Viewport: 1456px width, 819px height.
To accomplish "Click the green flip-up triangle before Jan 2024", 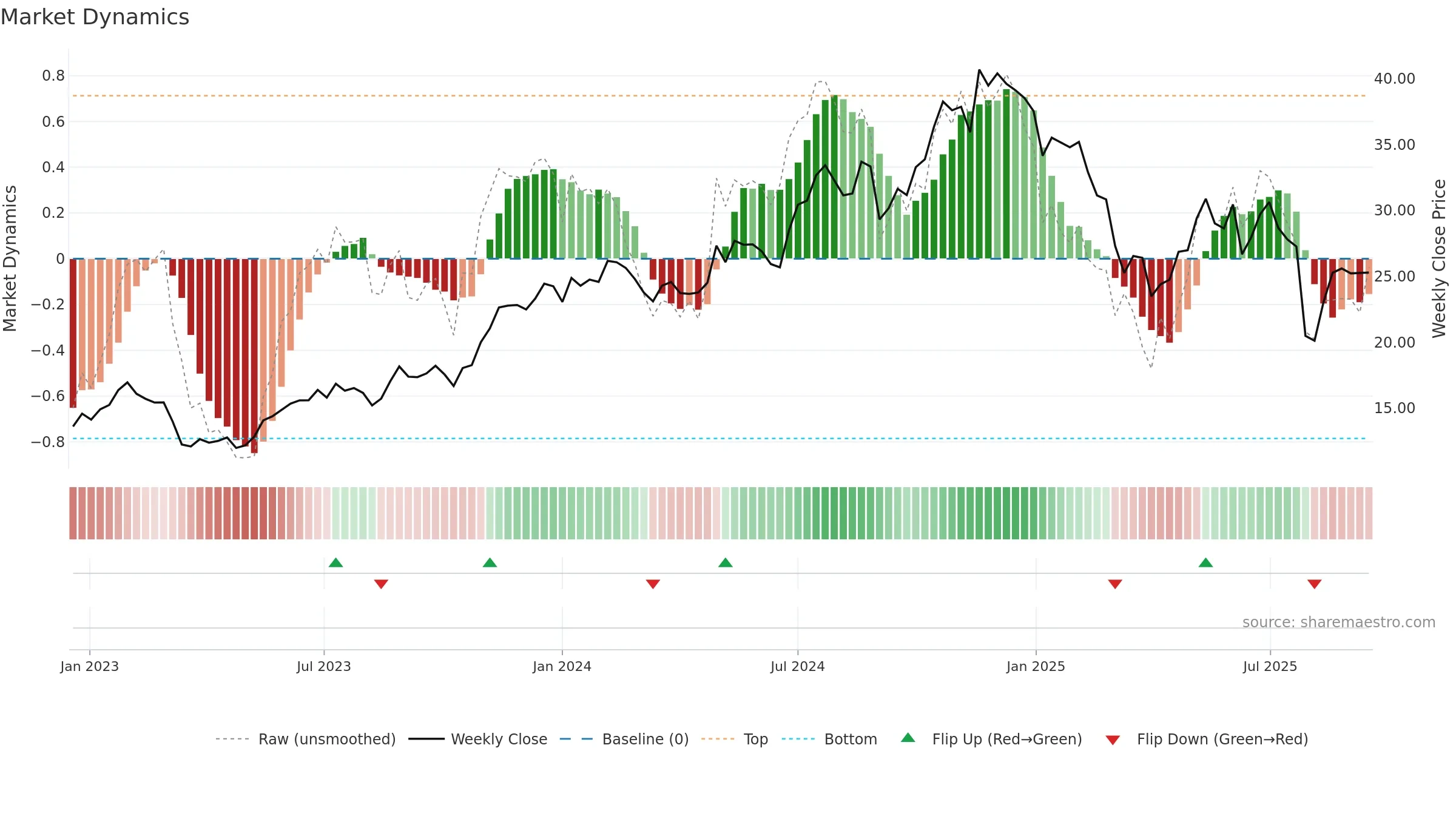I will 490,562.
